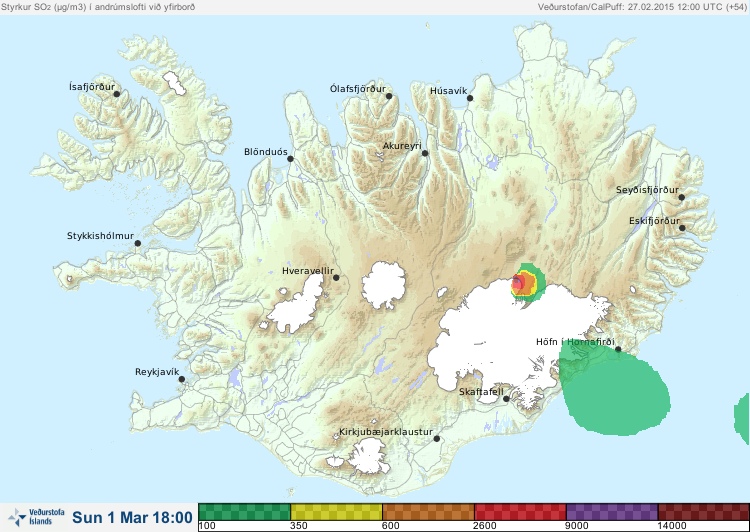Select the Reykjavík city label
This screenshot has width=750, height=532.
click(x=157, y=372)
